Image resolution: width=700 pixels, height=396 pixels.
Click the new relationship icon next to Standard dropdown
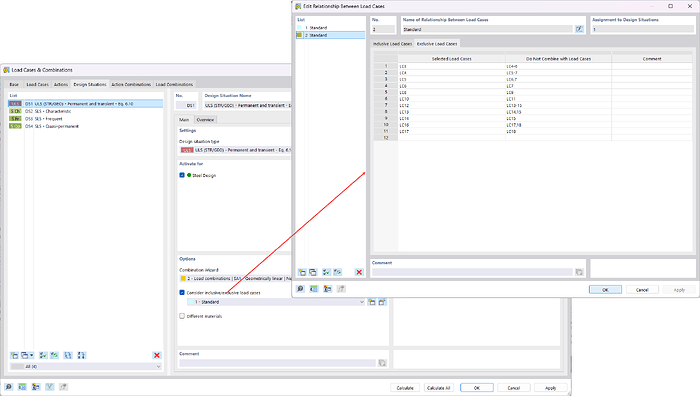372,302
